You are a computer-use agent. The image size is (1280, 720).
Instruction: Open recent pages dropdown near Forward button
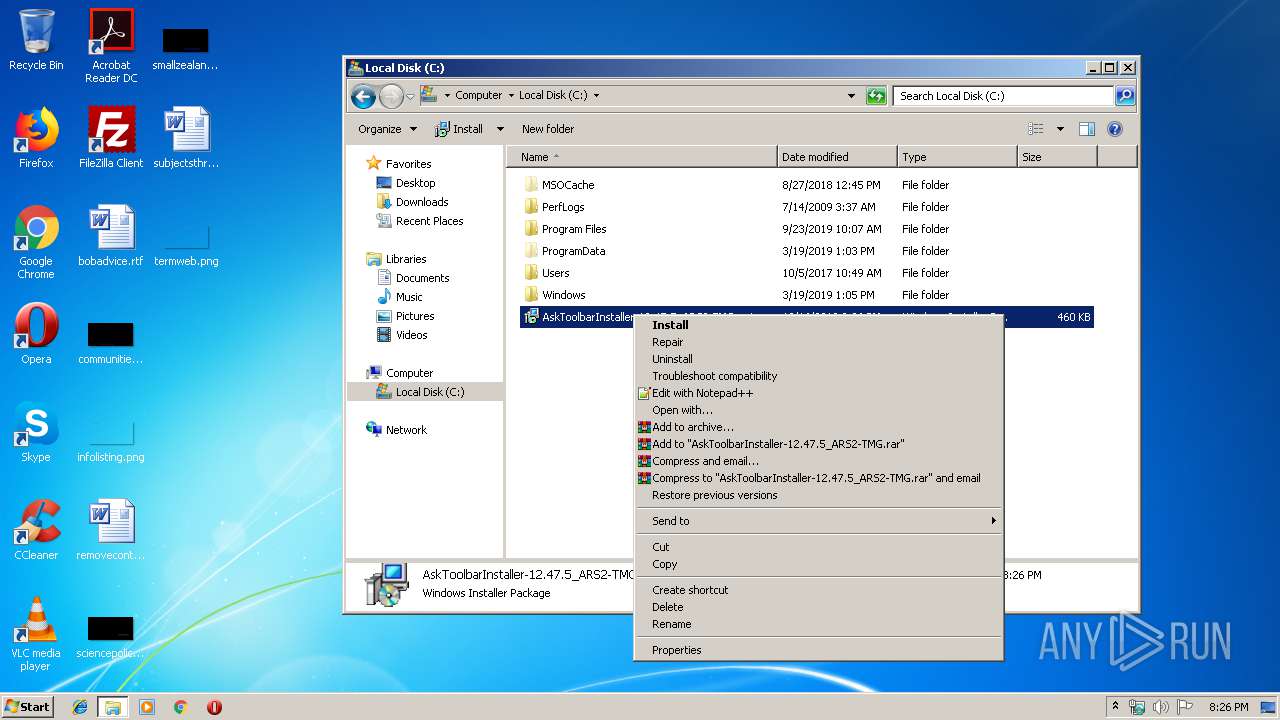(x=410, y=97)
